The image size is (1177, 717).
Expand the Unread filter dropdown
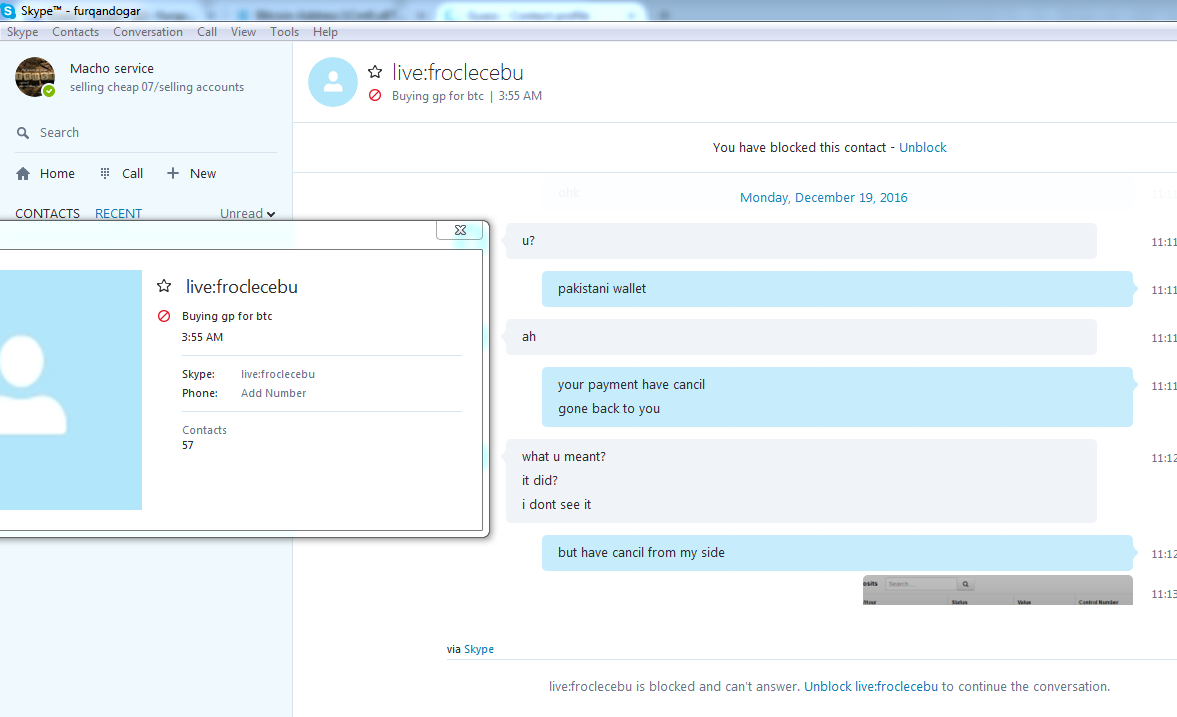pyautogui.click(x=248, y=214)
